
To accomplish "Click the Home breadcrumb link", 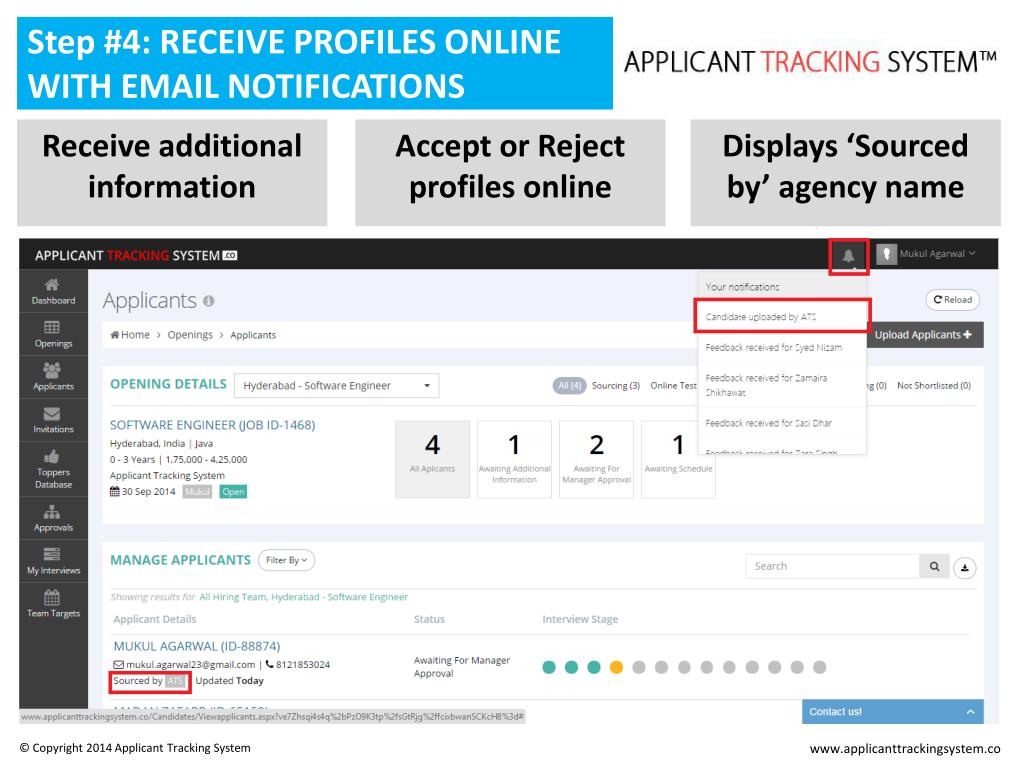I will [x=130, y=334].
